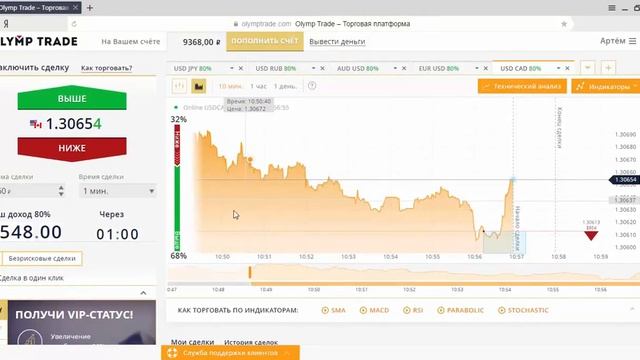This screenshot has width=640, height=360.
Task: Select the SMA indicator guide
Action: coord(333,310)
